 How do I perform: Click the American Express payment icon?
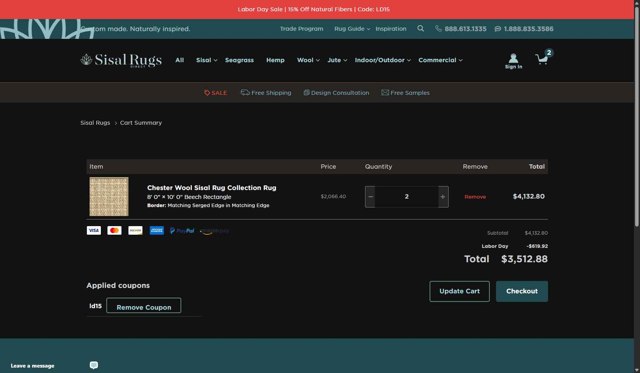[x=157, y=231]
